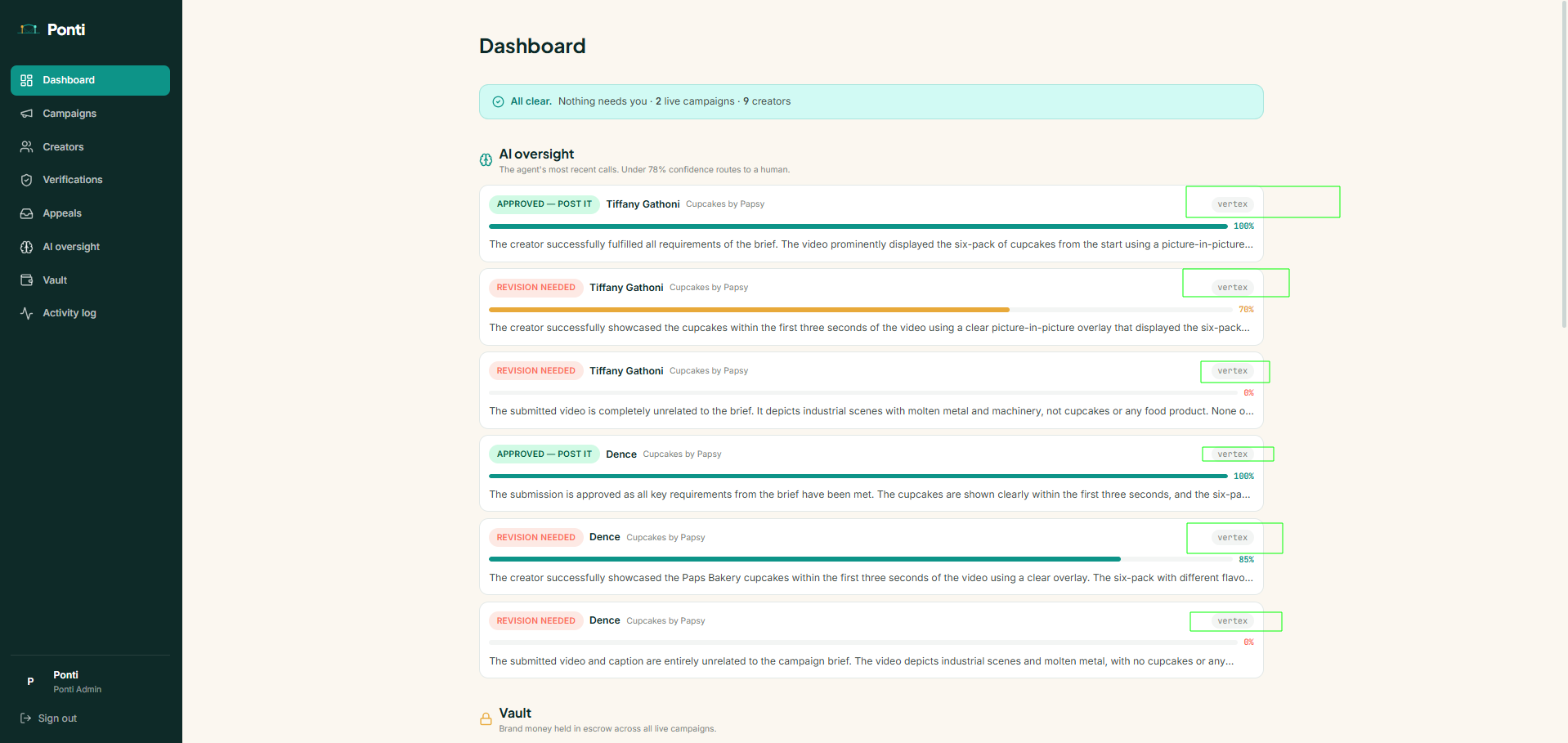This screenshot has height=743, width=1568.
Task: Click Tiffany Gathoni's 100% confidence bar
Action: click(858, 226)
